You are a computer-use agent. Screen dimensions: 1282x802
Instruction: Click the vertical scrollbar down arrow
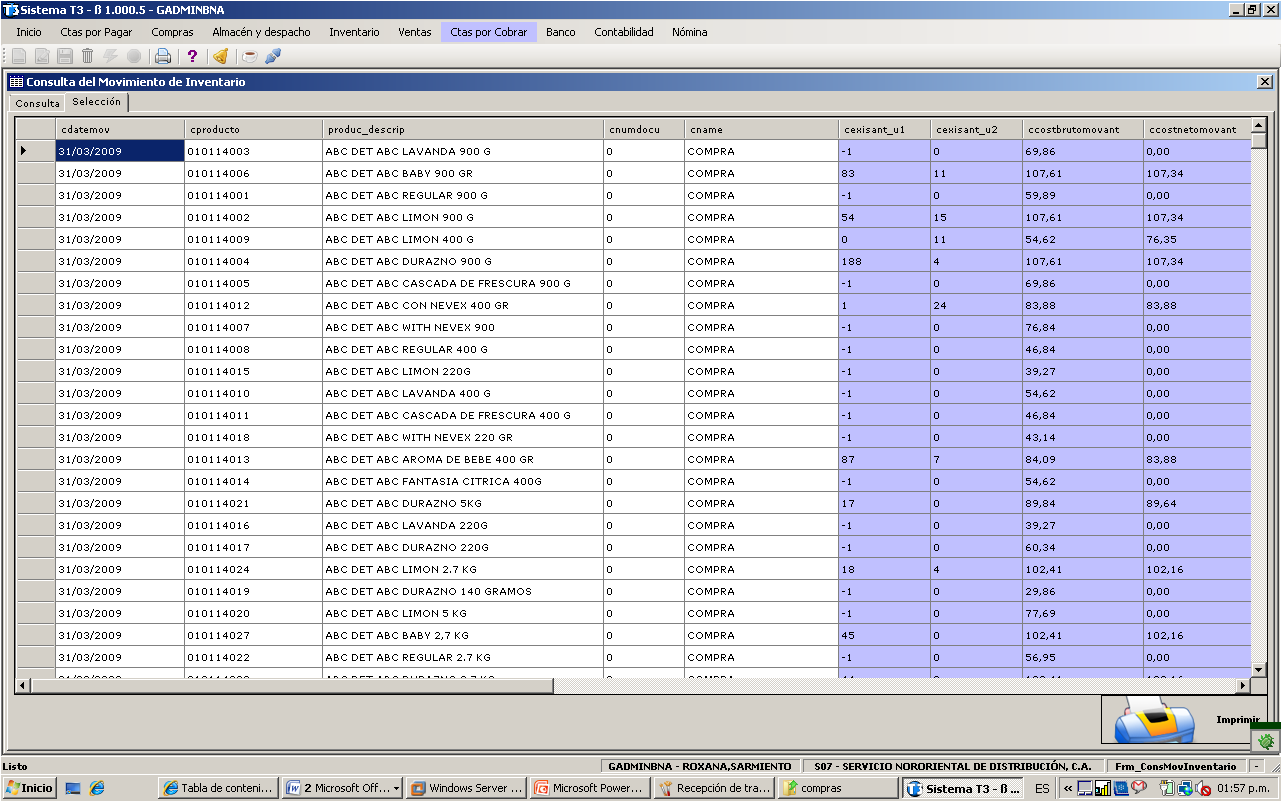[x=1259, y=670]
